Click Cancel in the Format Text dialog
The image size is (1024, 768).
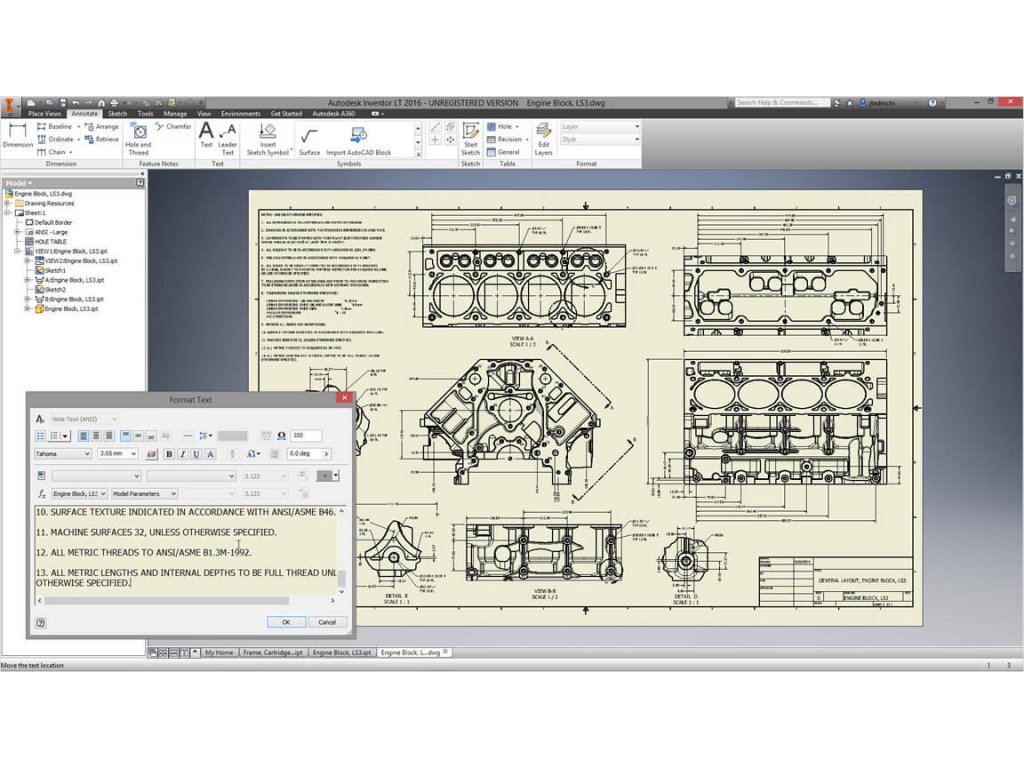pyautogui.click(x=326, y=621)
